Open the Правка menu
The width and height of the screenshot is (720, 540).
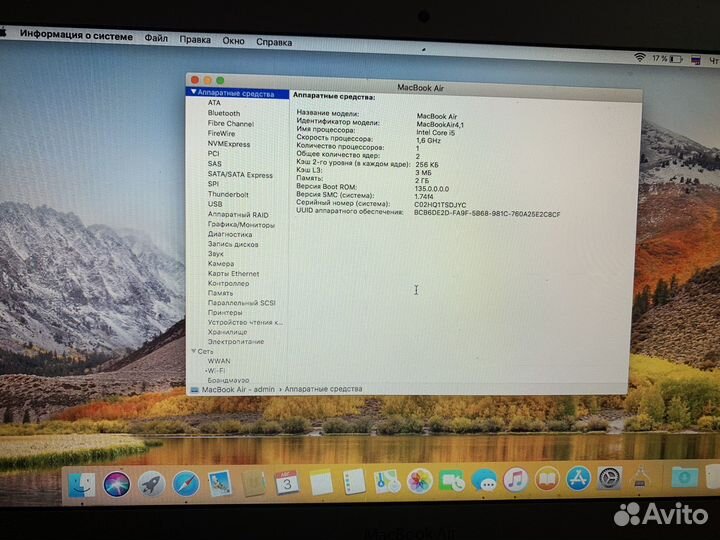tap(195, 39)
